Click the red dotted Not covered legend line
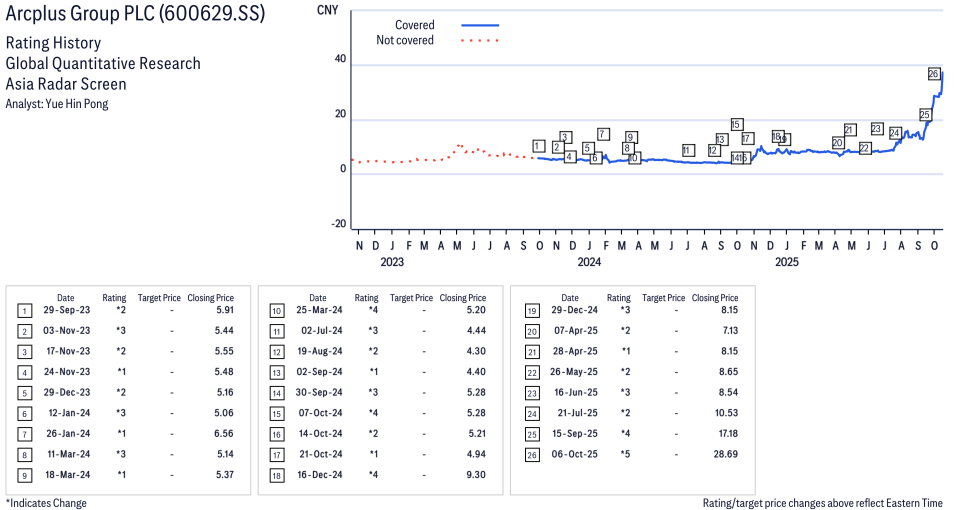 coord(479,41)
